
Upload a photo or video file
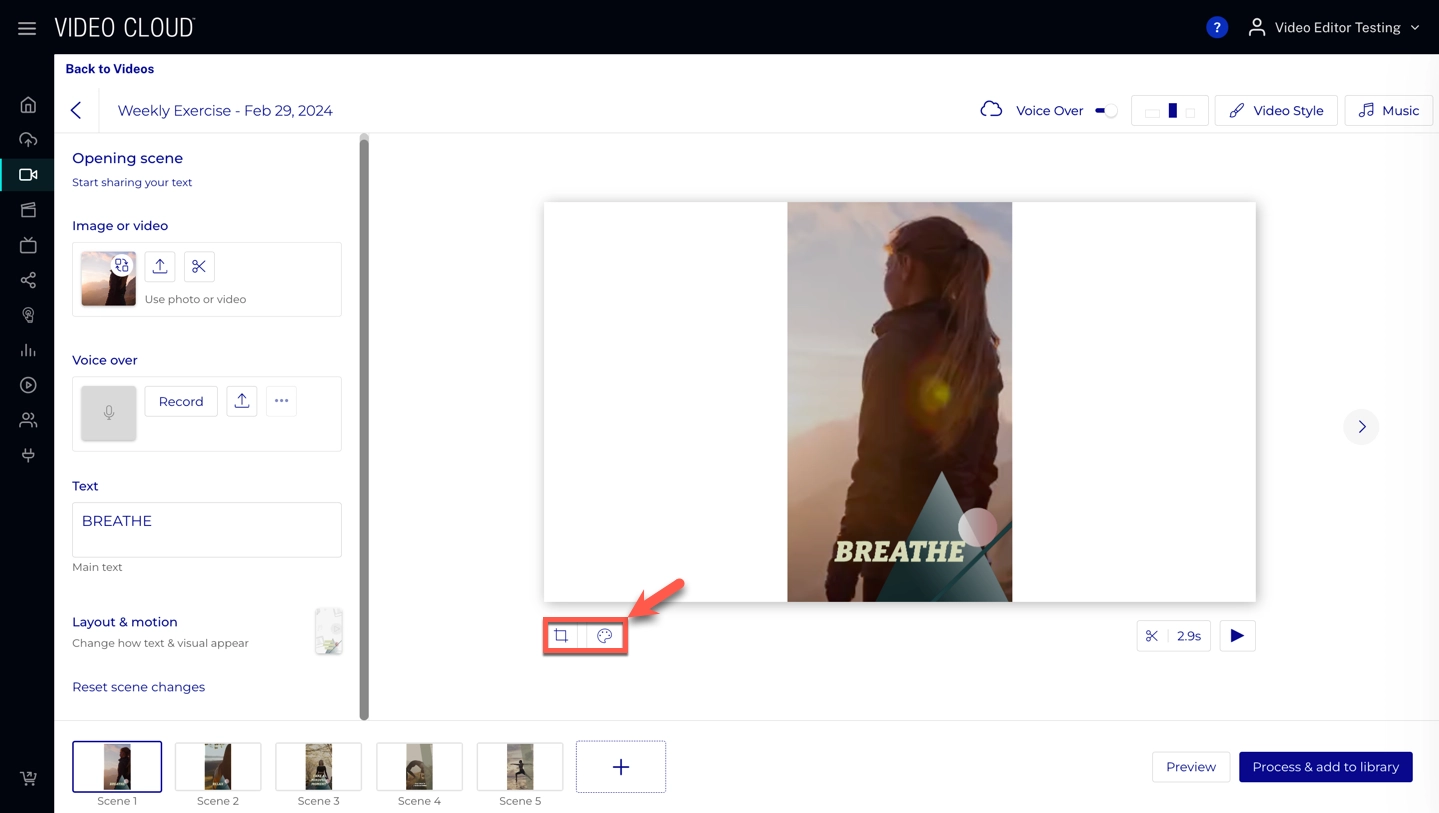point(160,267)
